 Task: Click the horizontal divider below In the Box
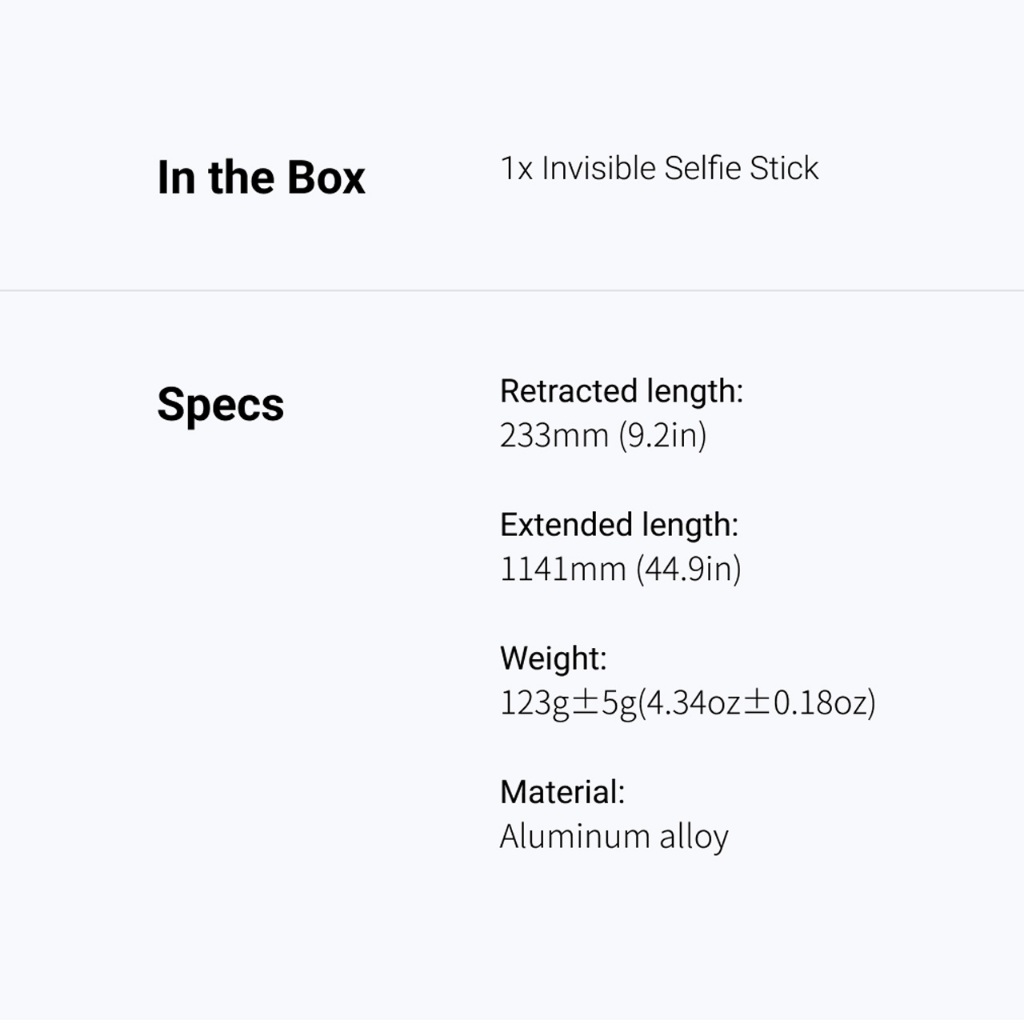pyautogui.click(x=512, y=290)
